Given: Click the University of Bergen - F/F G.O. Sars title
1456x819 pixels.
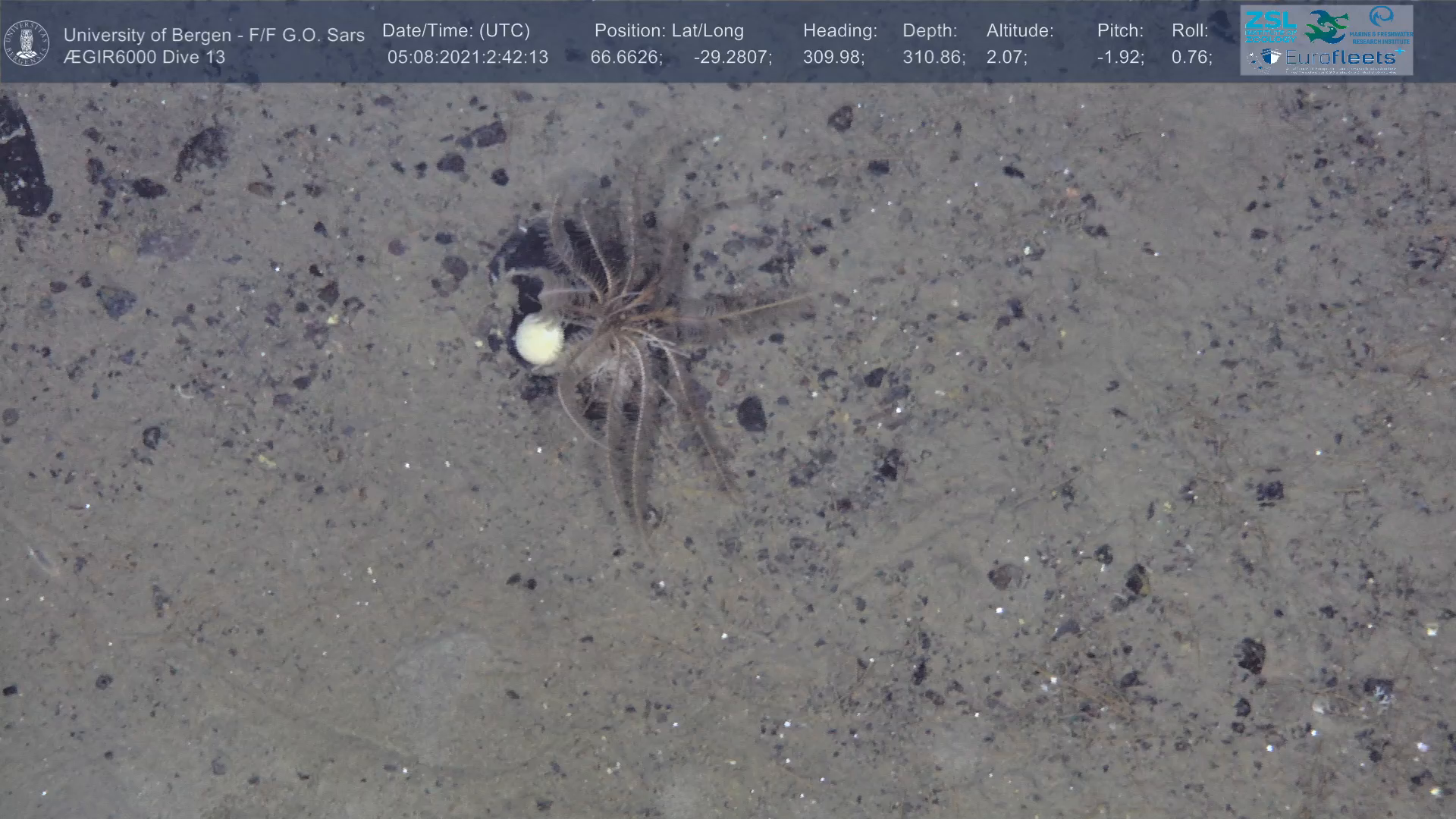Looking at the screenshot, I should point(214,36).
